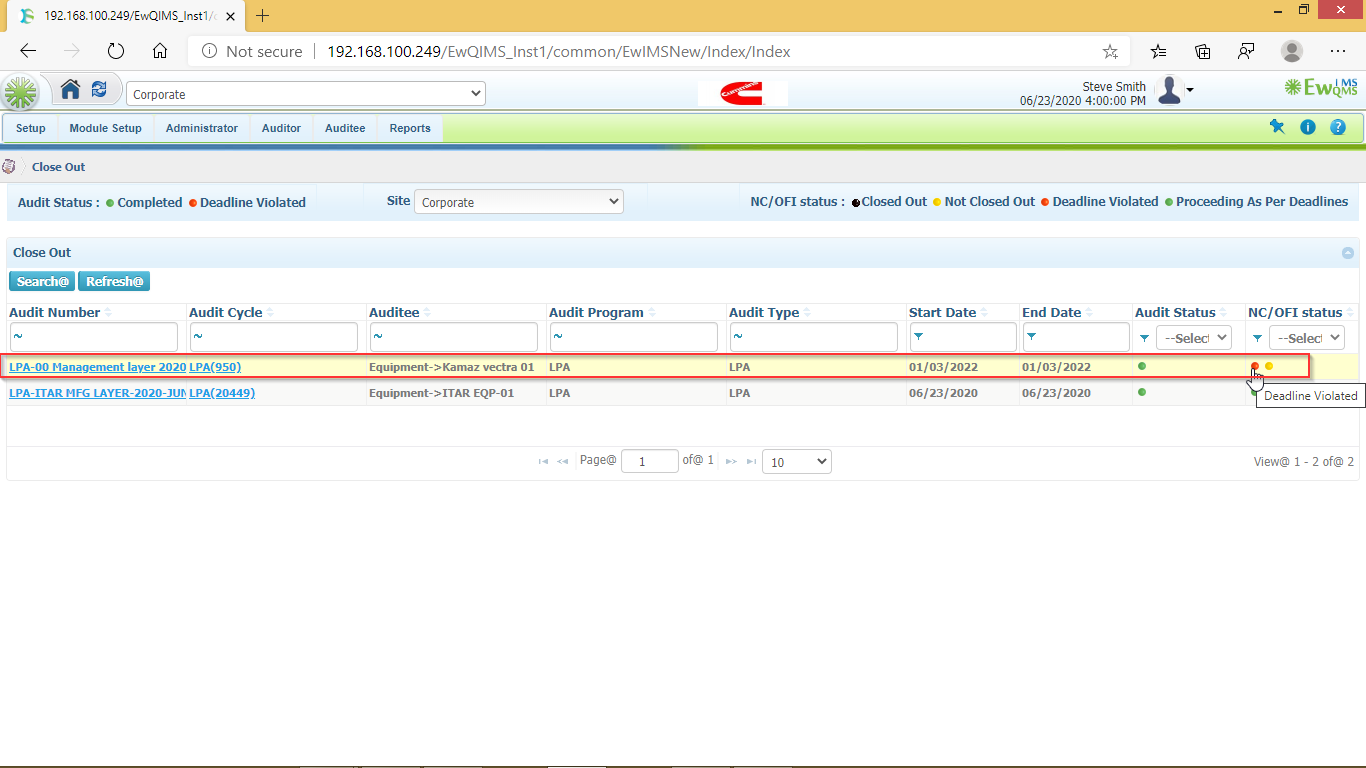Image resolution: width=1366 pixels, height=768 pixels.
Task: Go to the first page pager icon
Action: tap(543, 461)
